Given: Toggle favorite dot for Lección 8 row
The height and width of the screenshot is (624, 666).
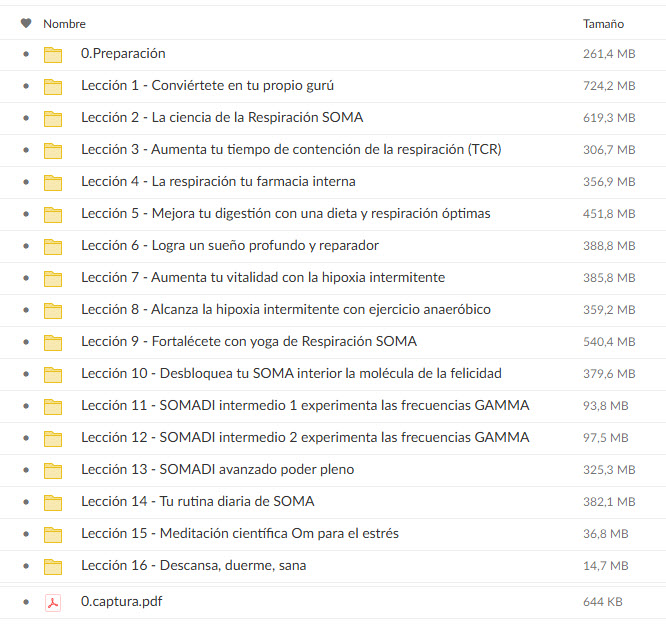Looking at the screenshot, I should (26, 310).
